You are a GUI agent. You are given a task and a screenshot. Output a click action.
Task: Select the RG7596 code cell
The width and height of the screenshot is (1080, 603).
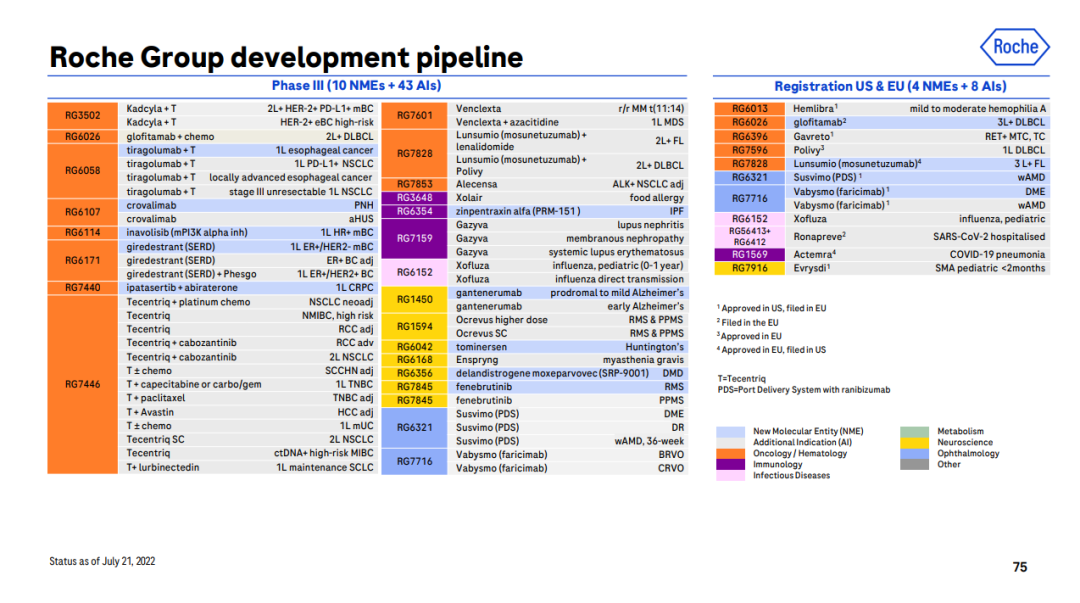tap(749, 150)
